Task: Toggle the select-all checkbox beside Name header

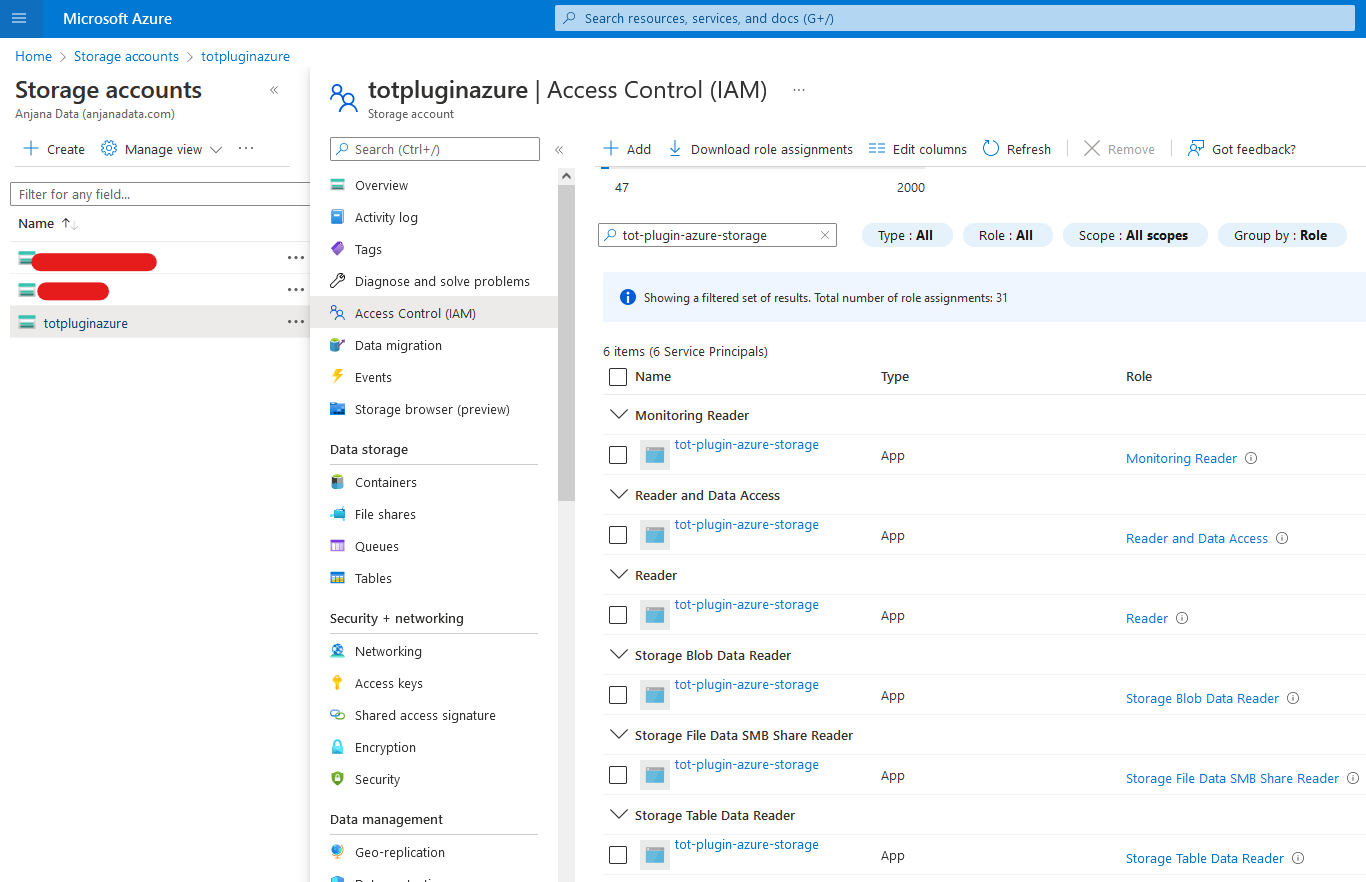Action: tap(618, 377)
